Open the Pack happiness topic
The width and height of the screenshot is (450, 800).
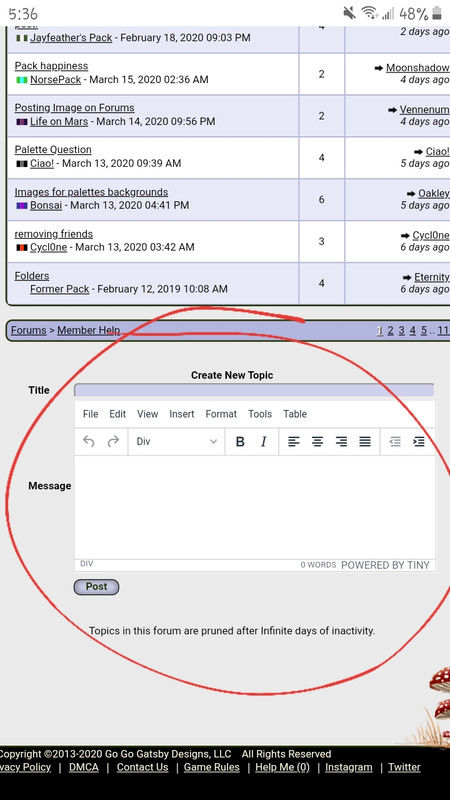(51, 66)
